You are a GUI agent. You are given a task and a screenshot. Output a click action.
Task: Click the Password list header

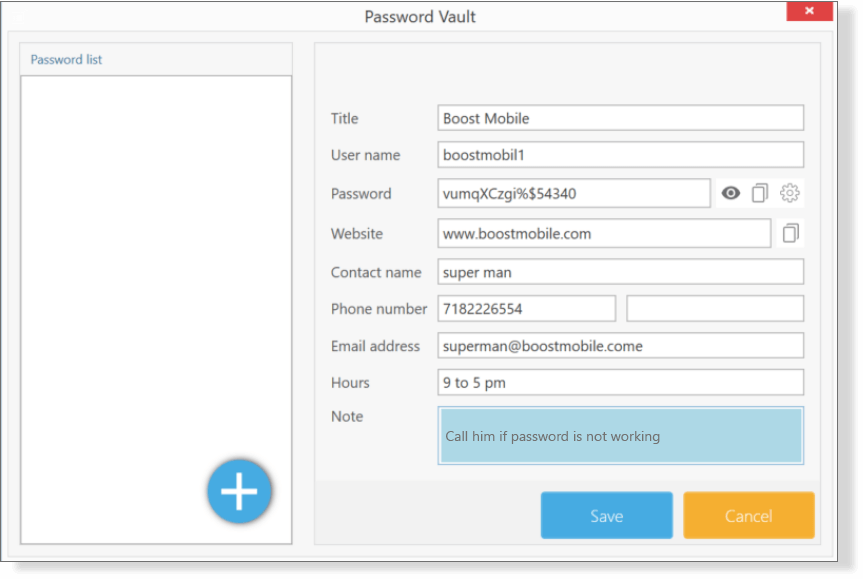[67, 60]
